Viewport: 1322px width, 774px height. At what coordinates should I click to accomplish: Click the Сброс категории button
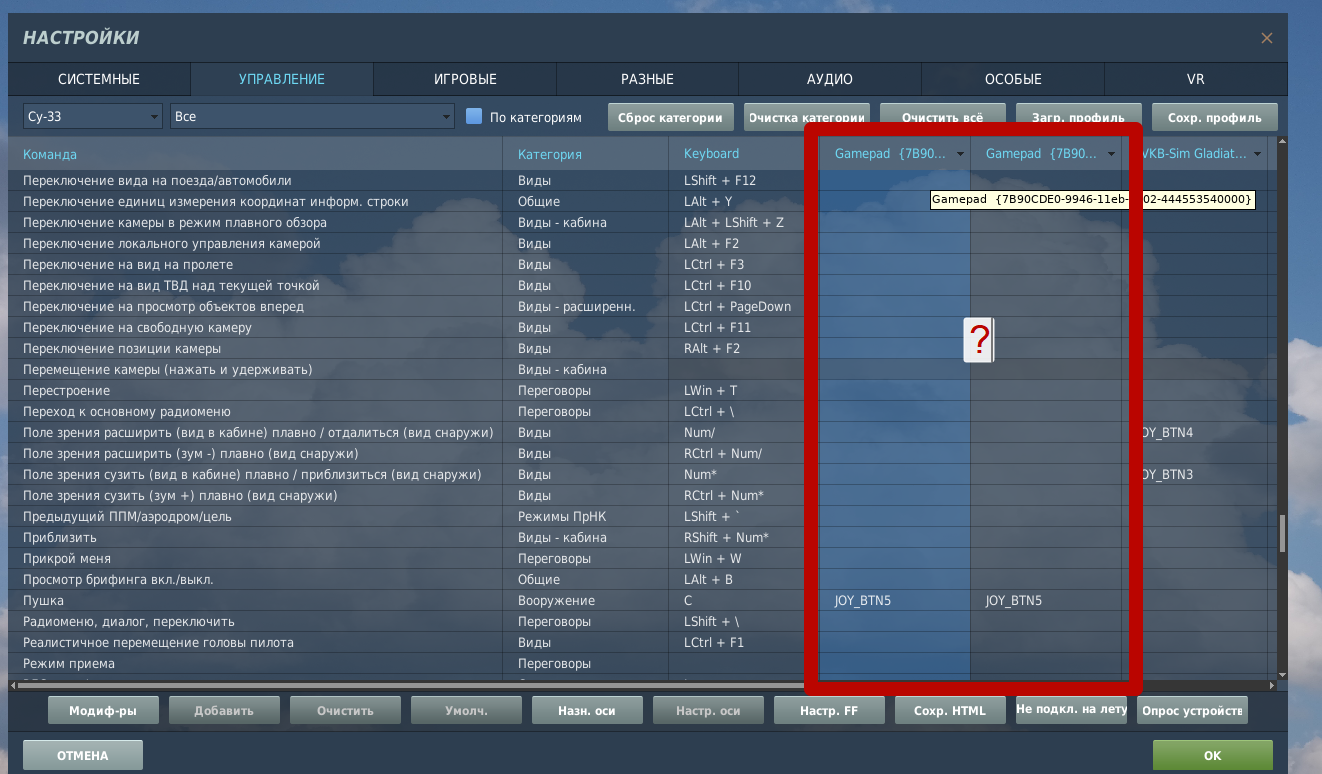pos(670,117)
